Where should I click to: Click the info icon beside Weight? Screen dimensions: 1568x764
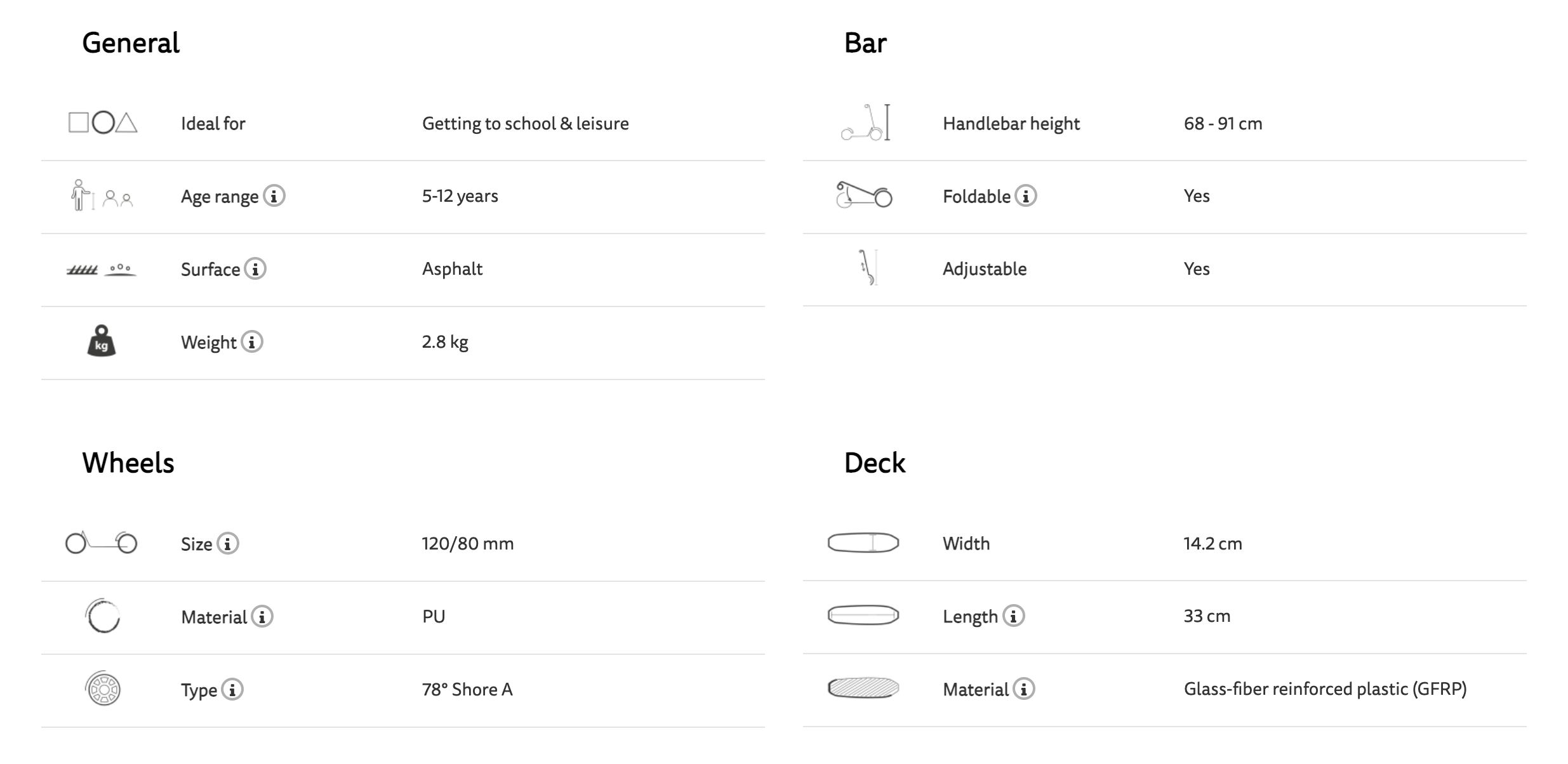coord(252,341)
